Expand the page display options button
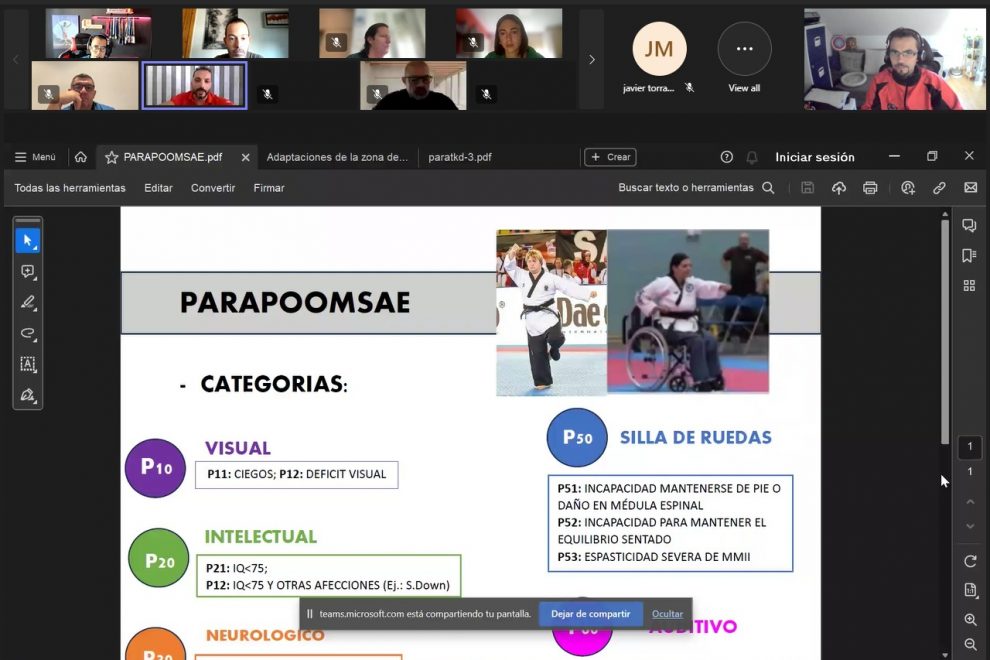 tap(969, 590)
